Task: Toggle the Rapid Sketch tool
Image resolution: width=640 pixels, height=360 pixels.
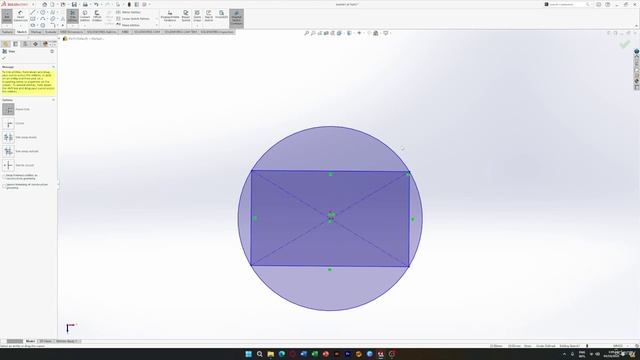Action: 209,16
